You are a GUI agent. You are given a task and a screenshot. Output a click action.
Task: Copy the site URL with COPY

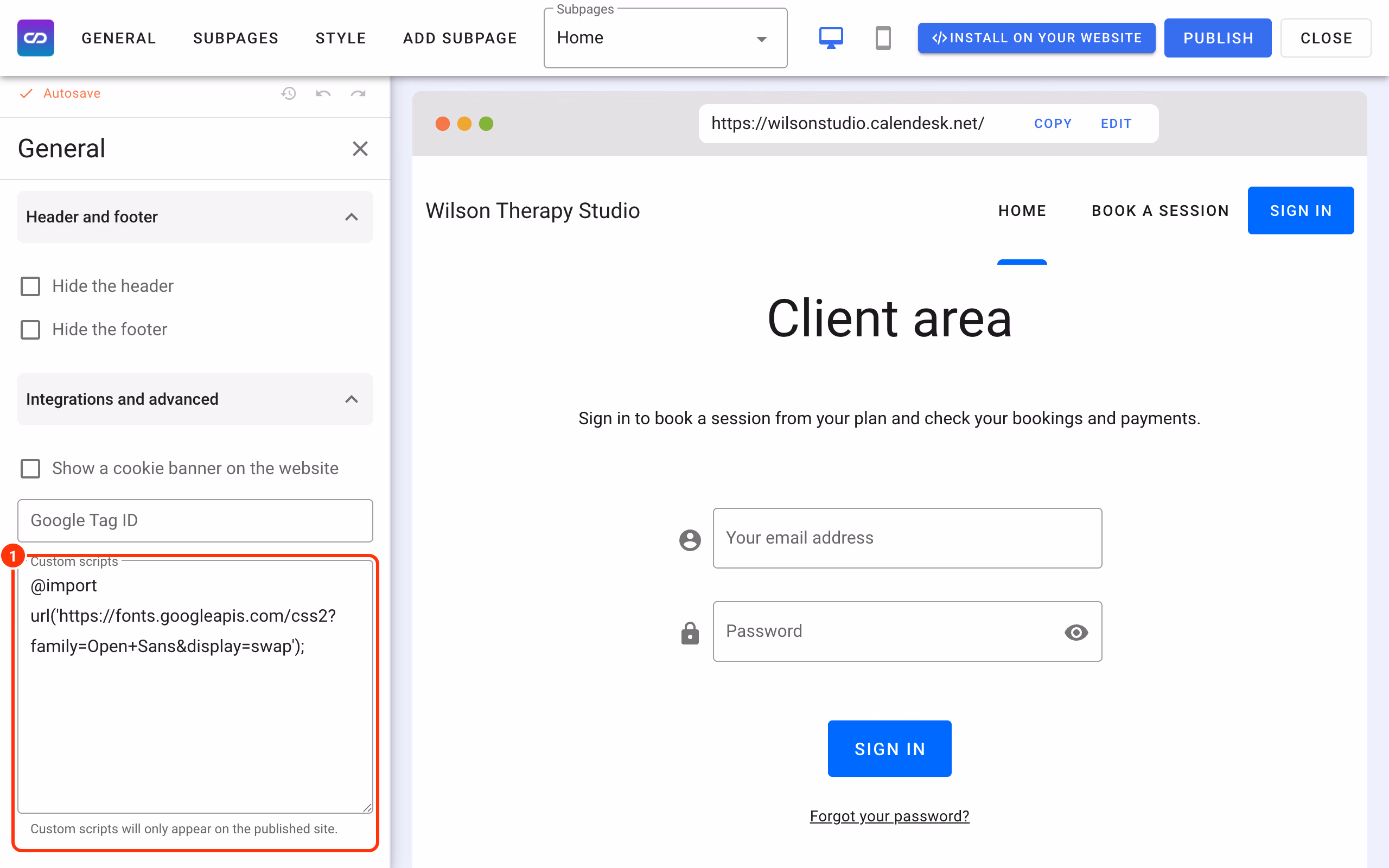click(1053, 124)
